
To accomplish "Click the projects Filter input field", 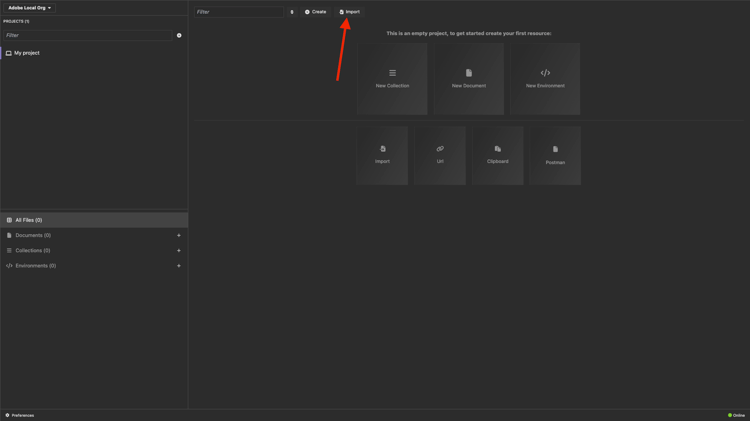I will pyautogui.click(x=88, y=35).
